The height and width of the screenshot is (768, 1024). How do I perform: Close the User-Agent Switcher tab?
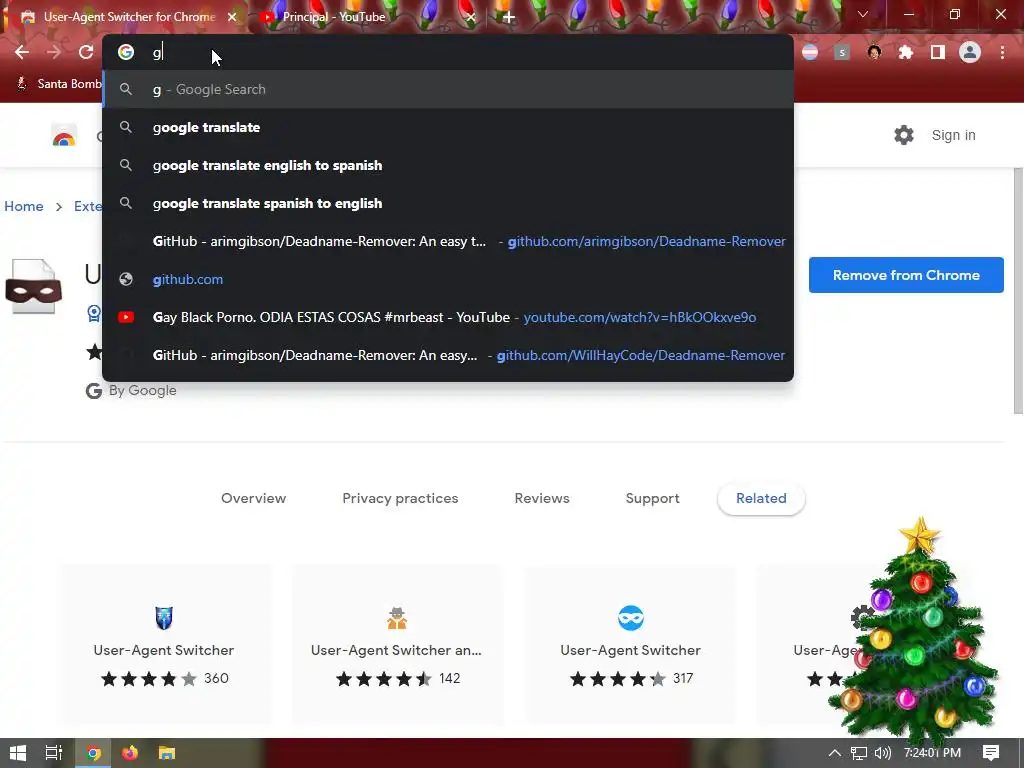[x=232, y=17]
